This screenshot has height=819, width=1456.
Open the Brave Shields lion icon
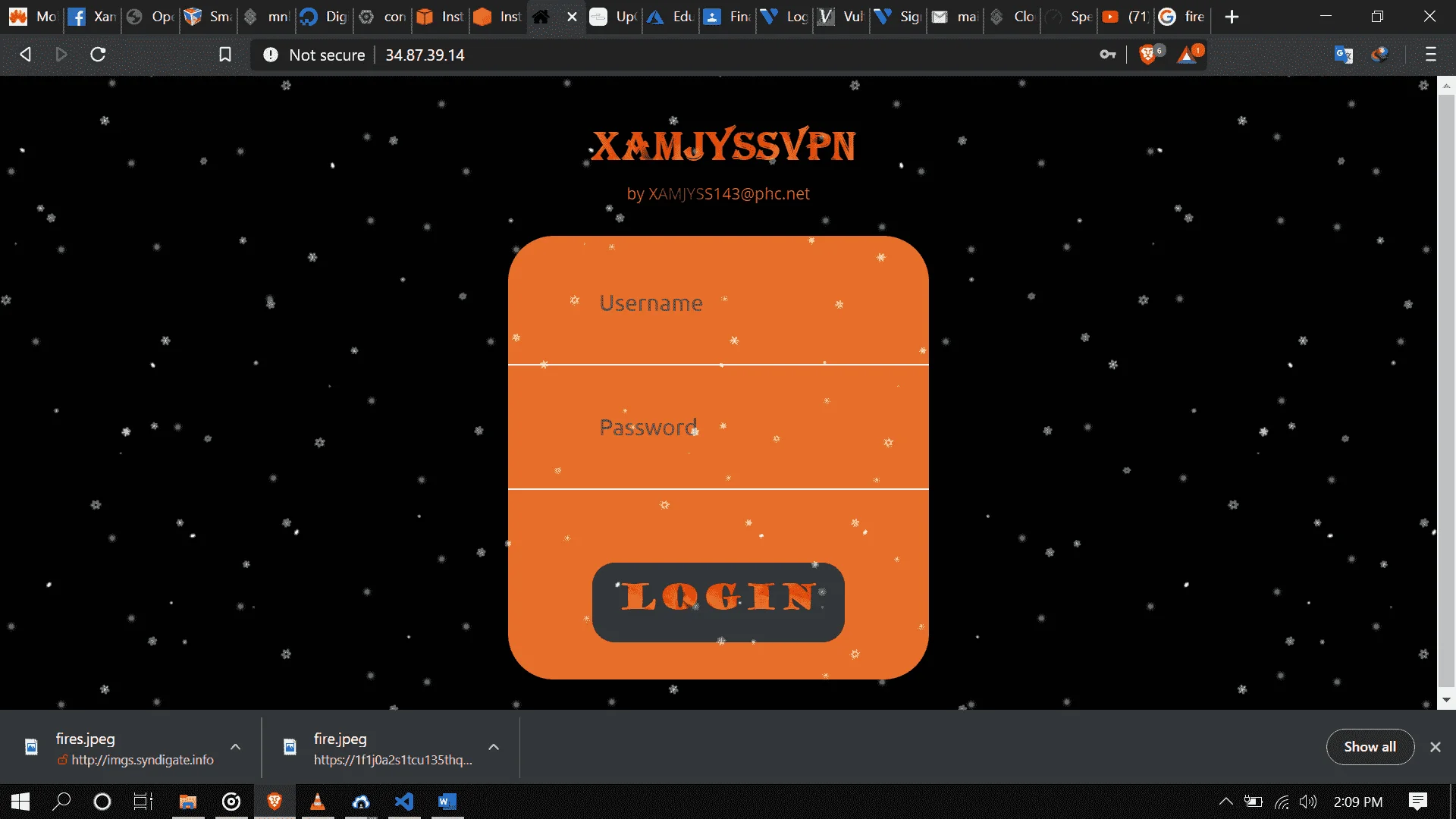[1150, 54]
